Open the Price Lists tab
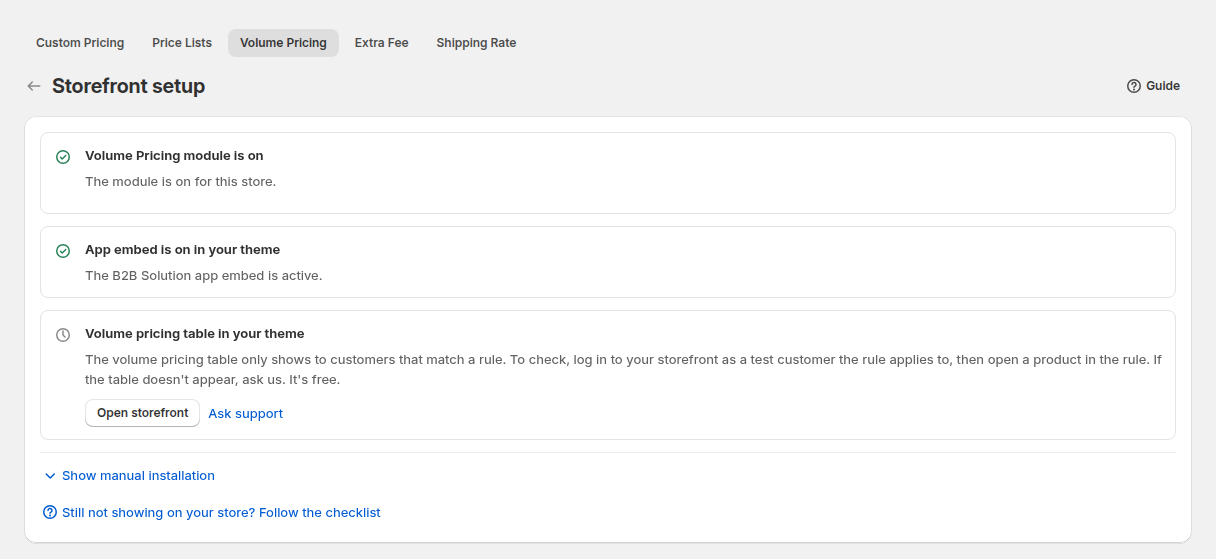The image size is (1216, 559). 182,43
